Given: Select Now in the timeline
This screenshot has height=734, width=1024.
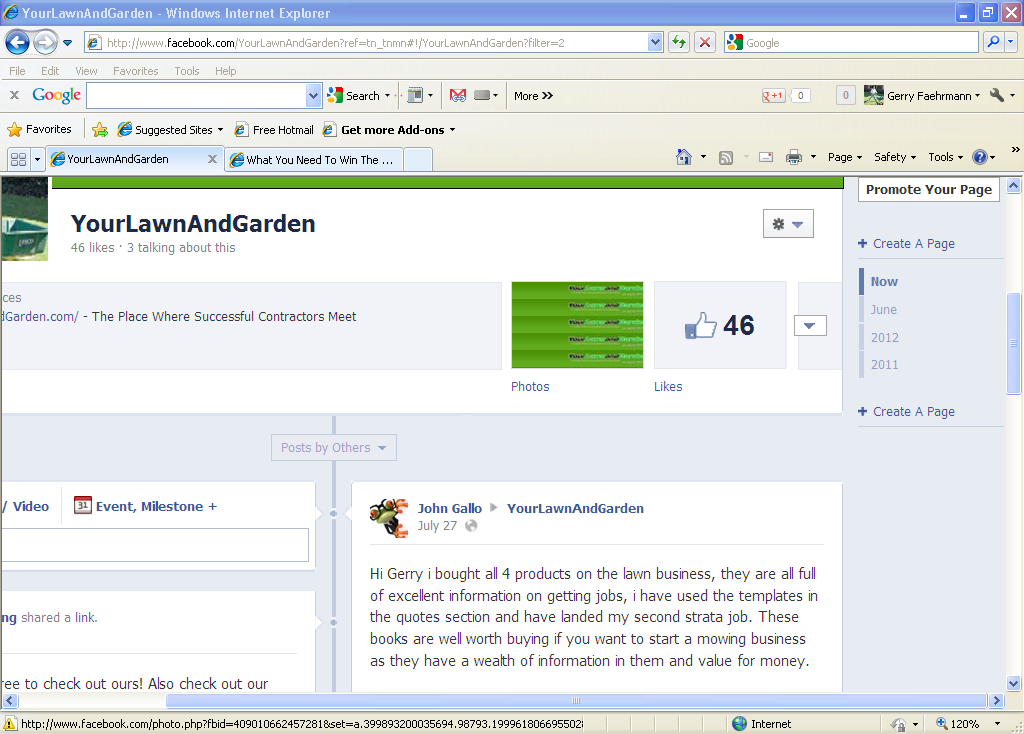Looking at the screenshot, I should (x=884, y=281).
